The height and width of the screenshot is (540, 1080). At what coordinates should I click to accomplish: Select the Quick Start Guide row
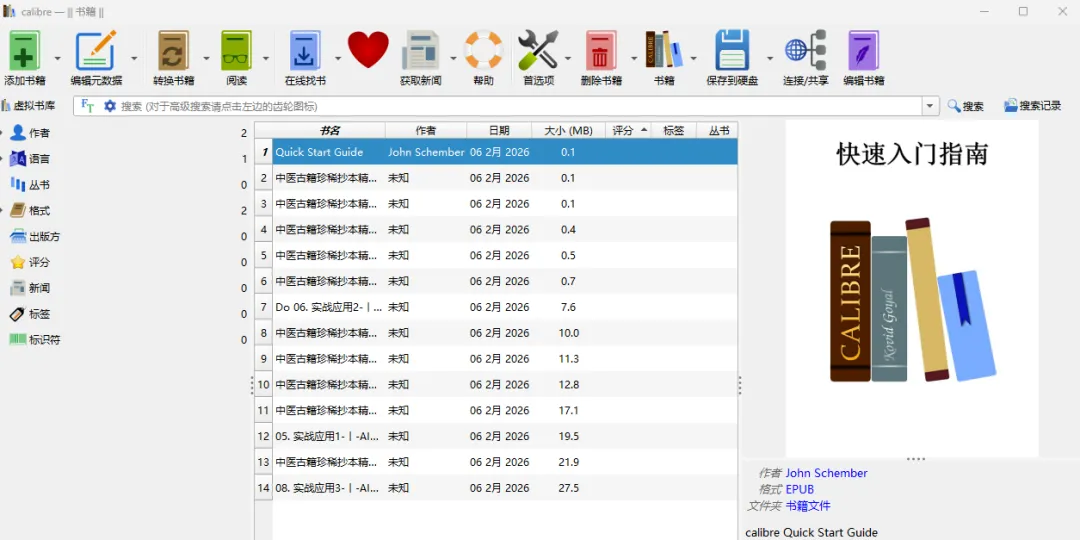click(505, 152)
